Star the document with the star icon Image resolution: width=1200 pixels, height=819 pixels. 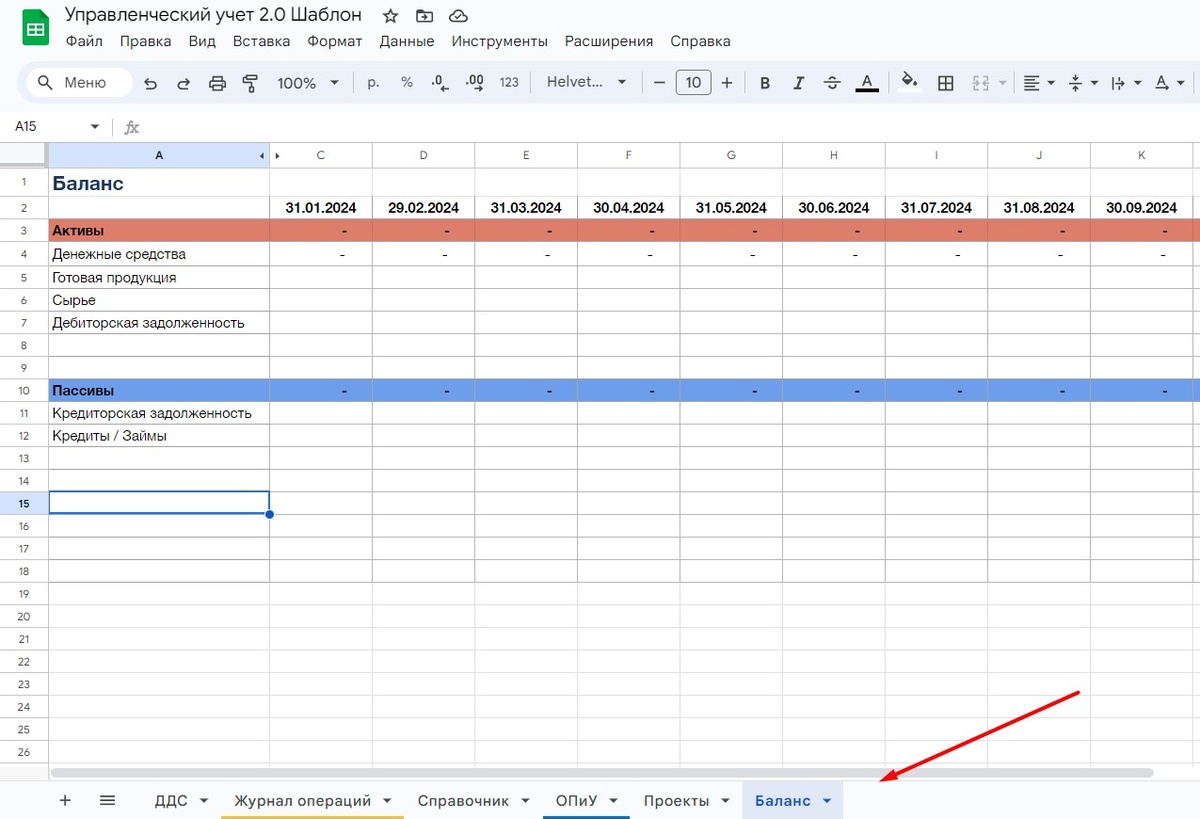[x=391, y=16]
